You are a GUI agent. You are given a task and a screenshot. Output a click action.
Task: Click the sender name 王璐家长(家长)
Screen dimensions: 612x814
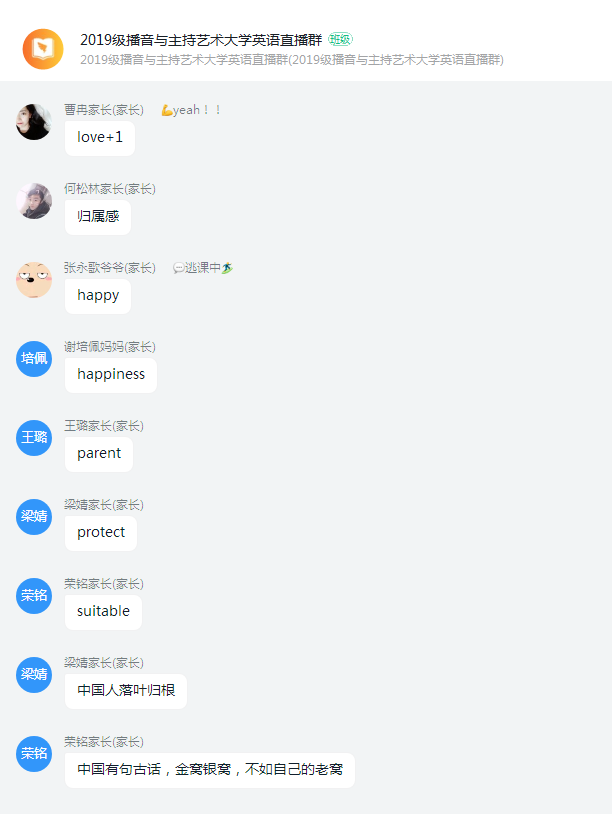(104, 426)
